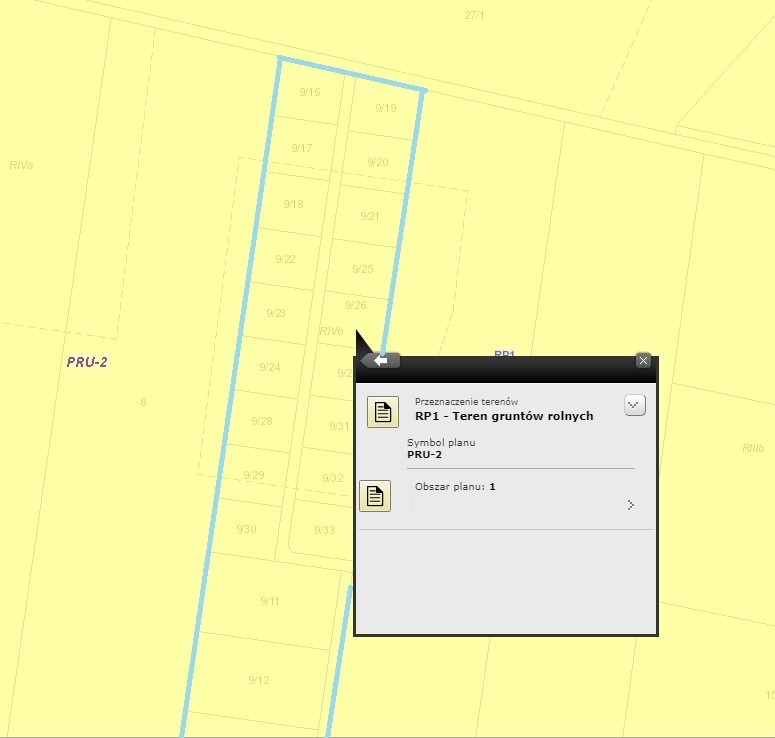Select parcel 9/26 on the map
Viewport: 775px width, 738px height.
click(356, 305)
